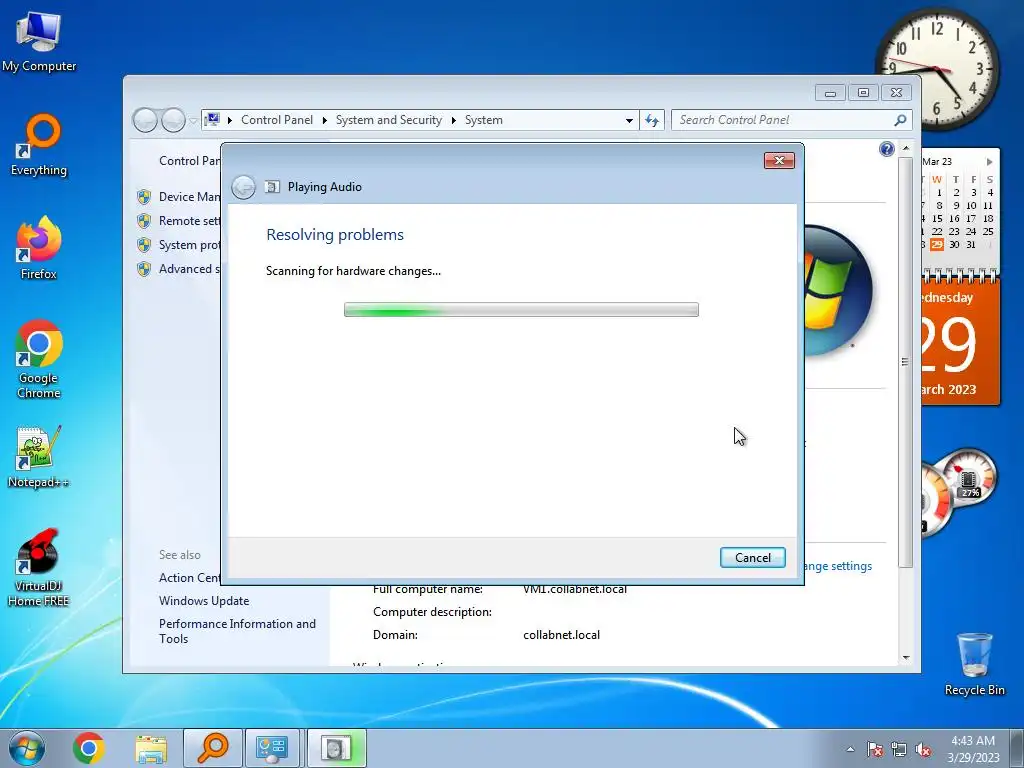Image resolution: width=1024 pixels, height=768 pixels.
Task: Launch Firefox from the desktop
Action: 39,248
